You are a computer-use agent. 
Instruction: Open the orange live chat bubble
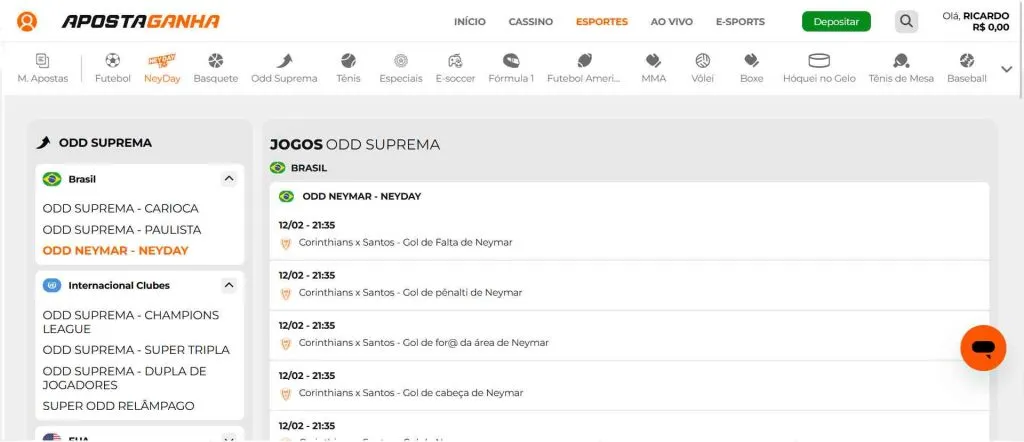click(x=982, y=348)
